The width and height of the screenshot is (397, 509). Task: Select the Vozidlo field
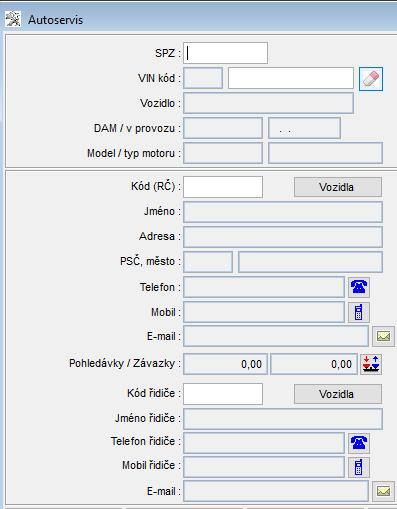click(268, 103)
